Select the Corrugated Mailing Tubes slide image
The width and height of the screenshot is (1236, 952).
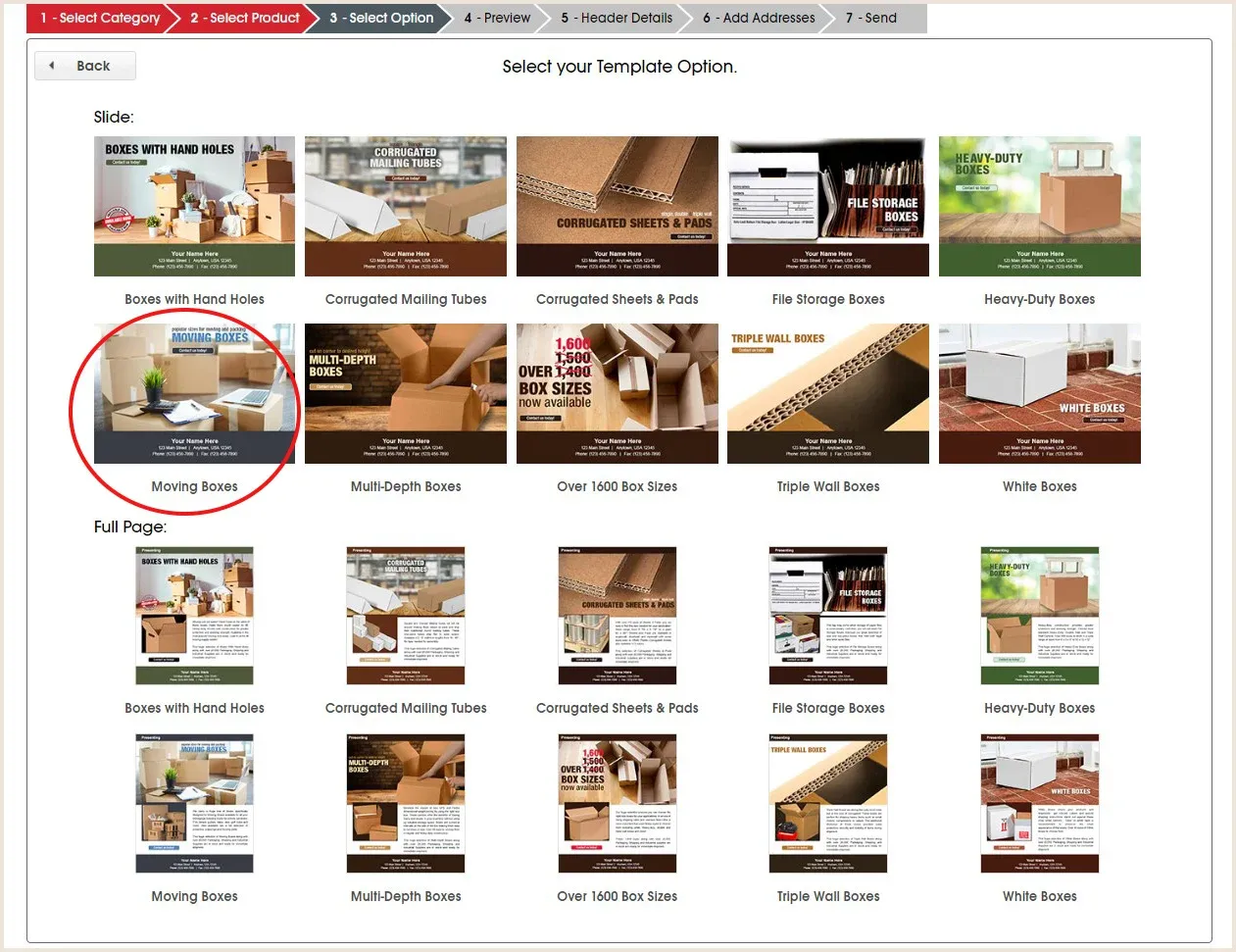(406, 206)
